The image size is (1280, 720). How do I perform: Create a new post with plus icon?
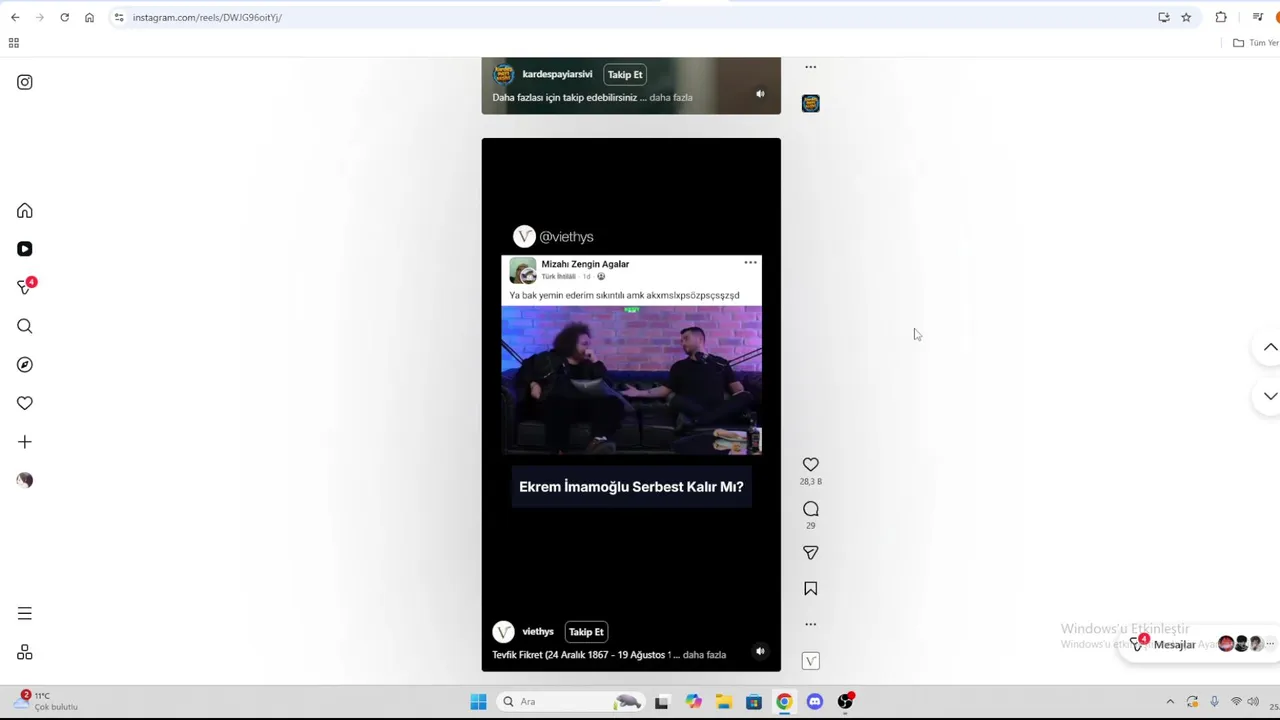(x=25, y=442)
